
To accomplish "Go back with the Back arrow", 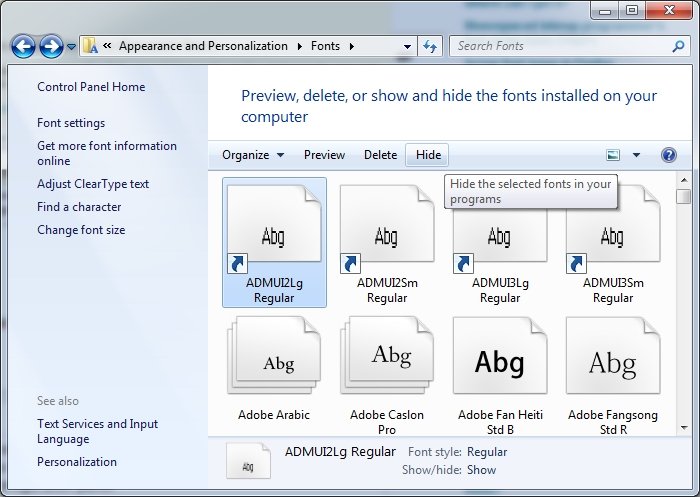I will point(23,46).
